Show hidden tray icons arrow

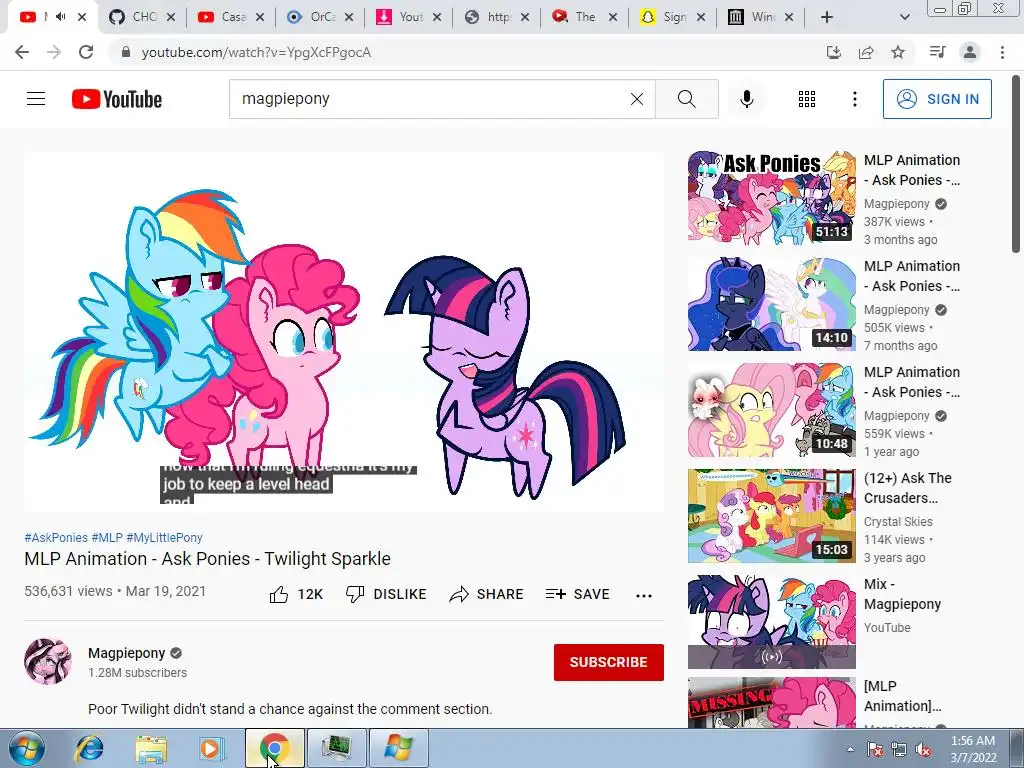pyautogui.click(x=850, y=749)
